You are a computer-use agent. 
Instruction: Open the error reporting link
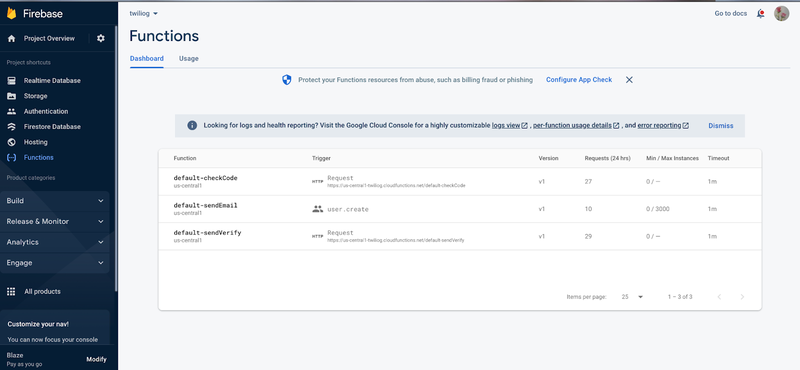coord(659,126)
